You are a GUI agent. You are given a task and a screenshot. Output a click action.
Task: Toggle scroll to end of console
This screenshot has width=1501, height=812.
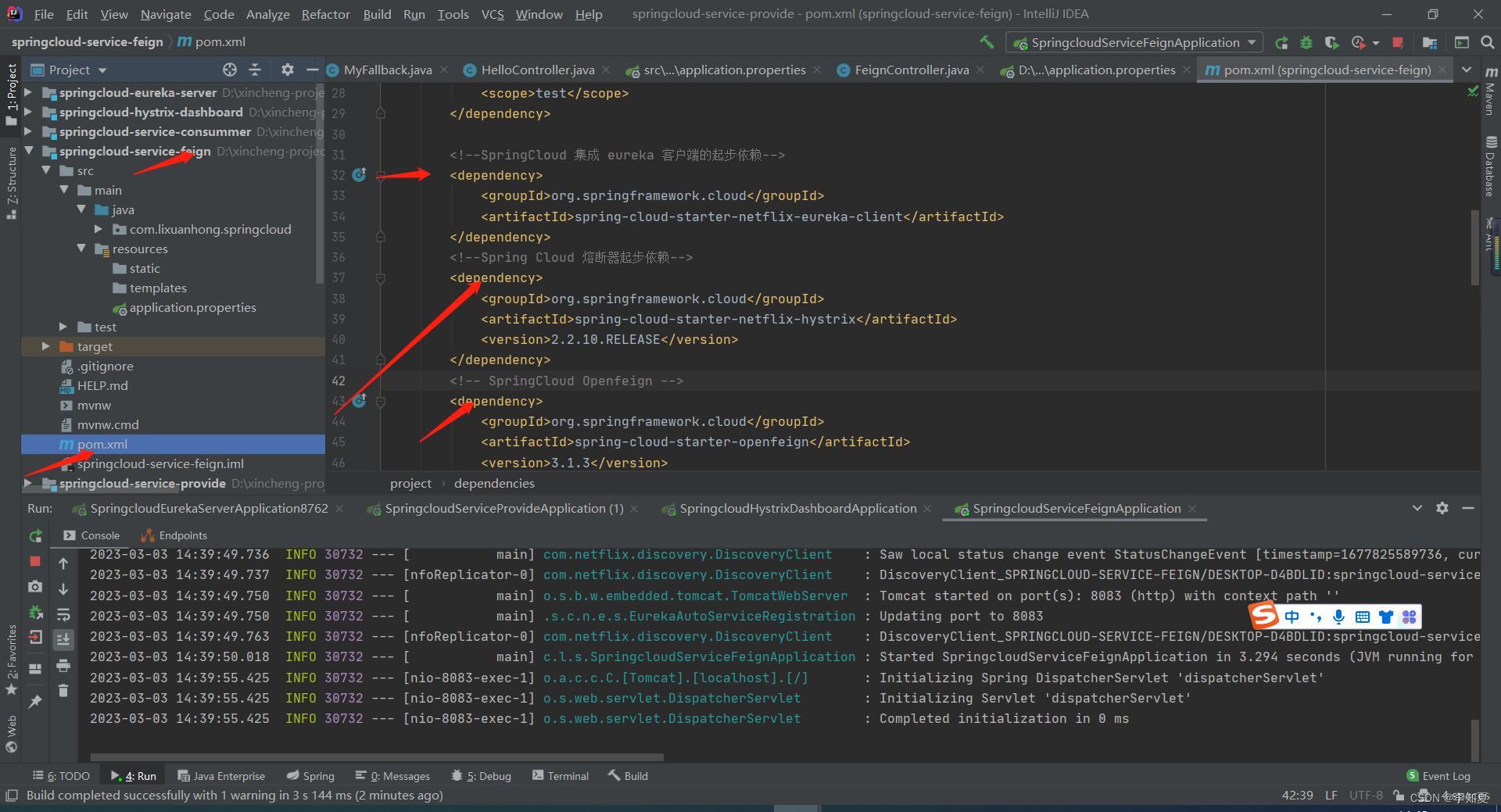coord(63,639)
